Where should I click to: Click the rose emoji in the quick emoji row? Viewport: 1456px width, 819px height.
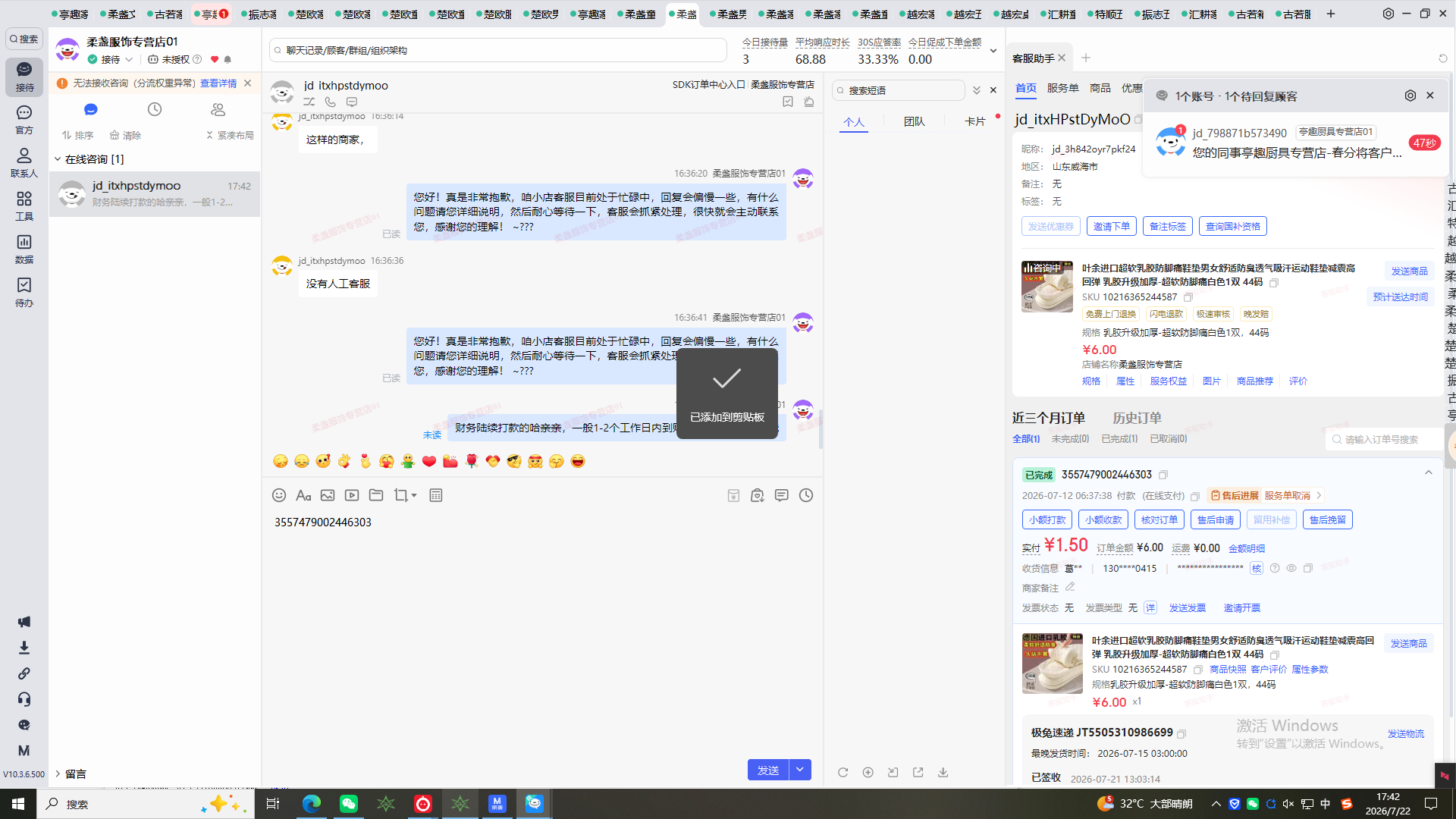(472, 461)
